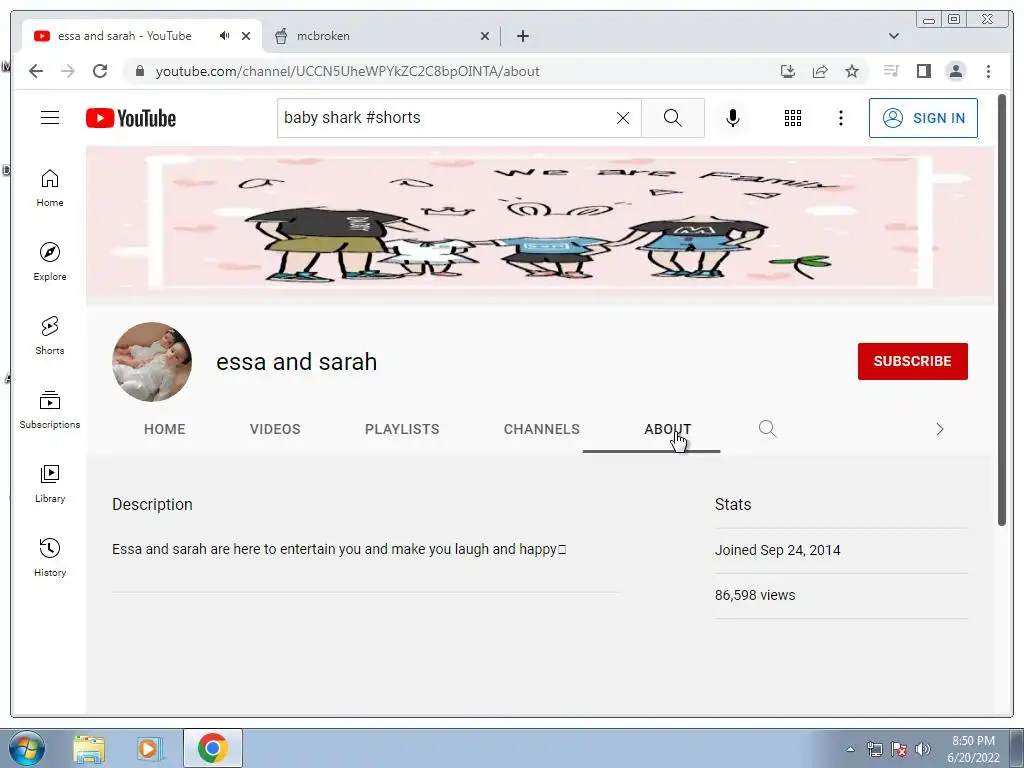
Task: Open Chrome three-dot menu
Action: 988,71
